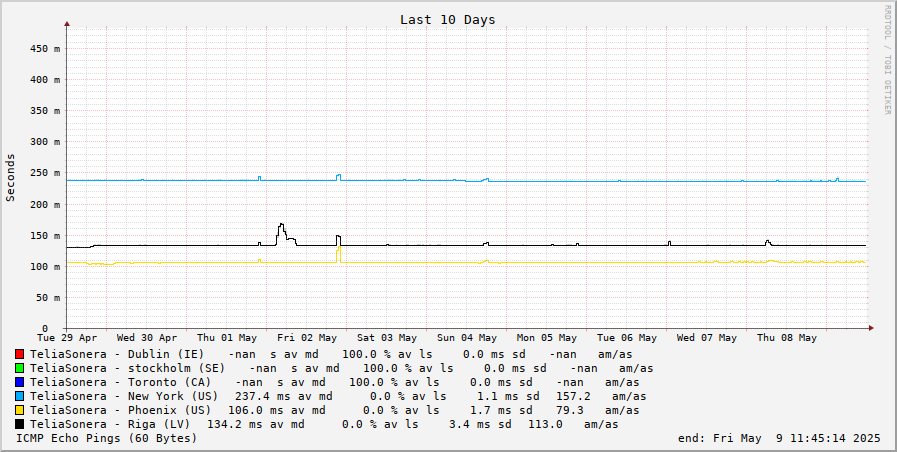897x452 pixels.
Task: Click the '450 m' y-axis tick label
Action: tap(45, 49)
